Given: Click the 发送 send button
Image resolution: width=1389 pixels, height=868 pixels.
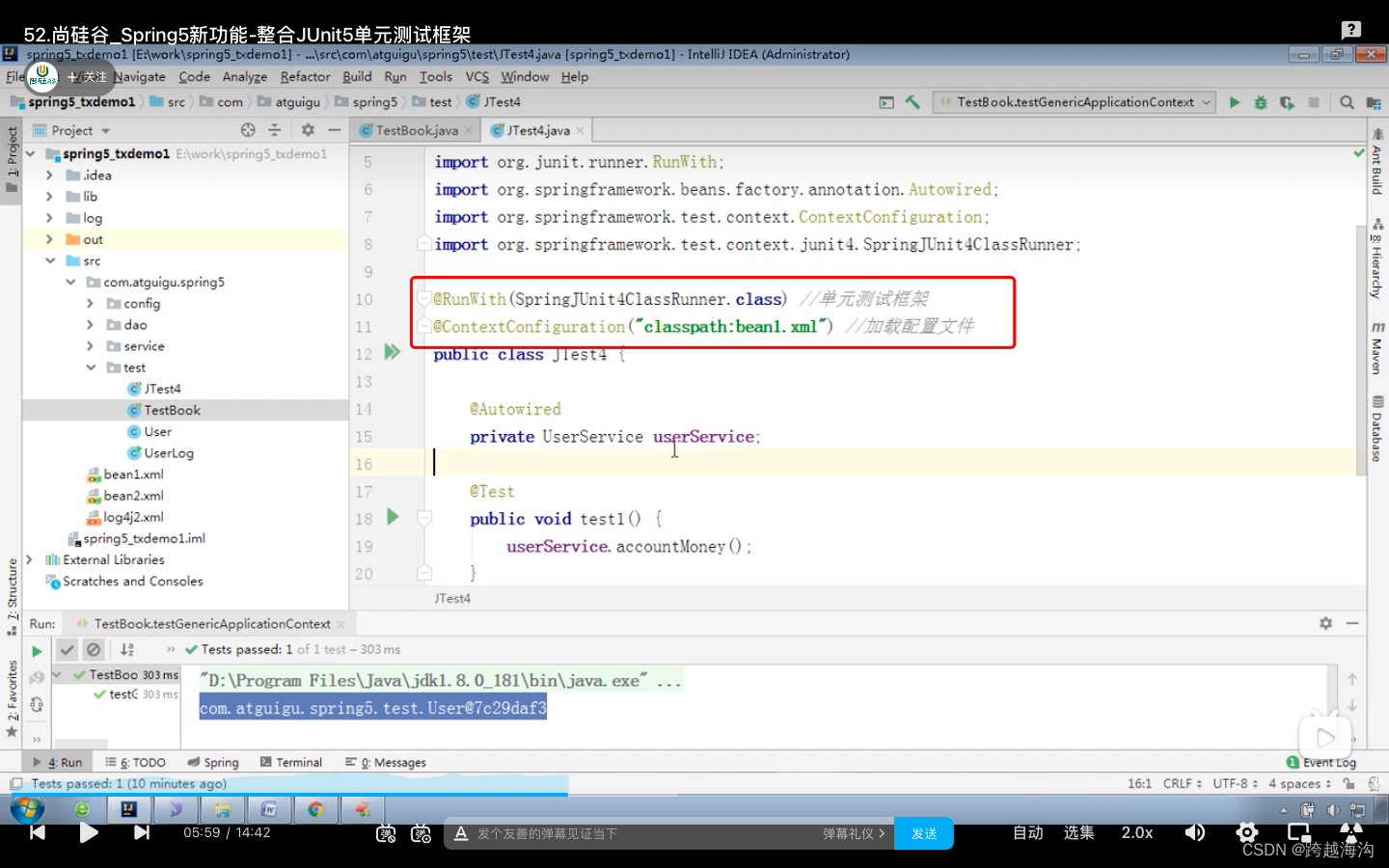Looking at the screenshot, I should pos(924,833).
